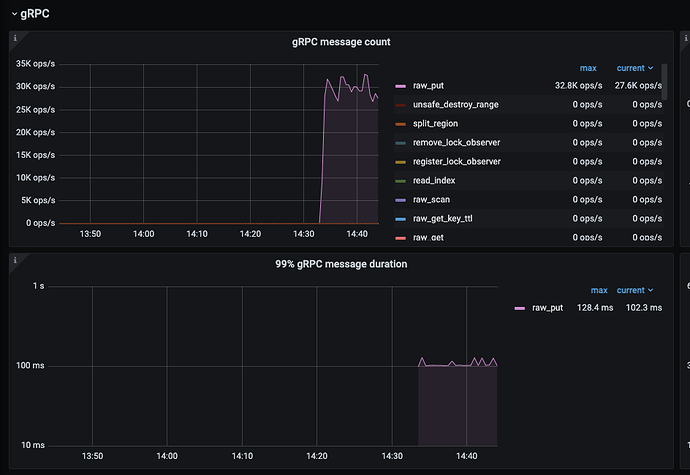This screenshot has height=475, width=690.
Task: Collapse the gRPC row chevron
Action: coord(14,15)
